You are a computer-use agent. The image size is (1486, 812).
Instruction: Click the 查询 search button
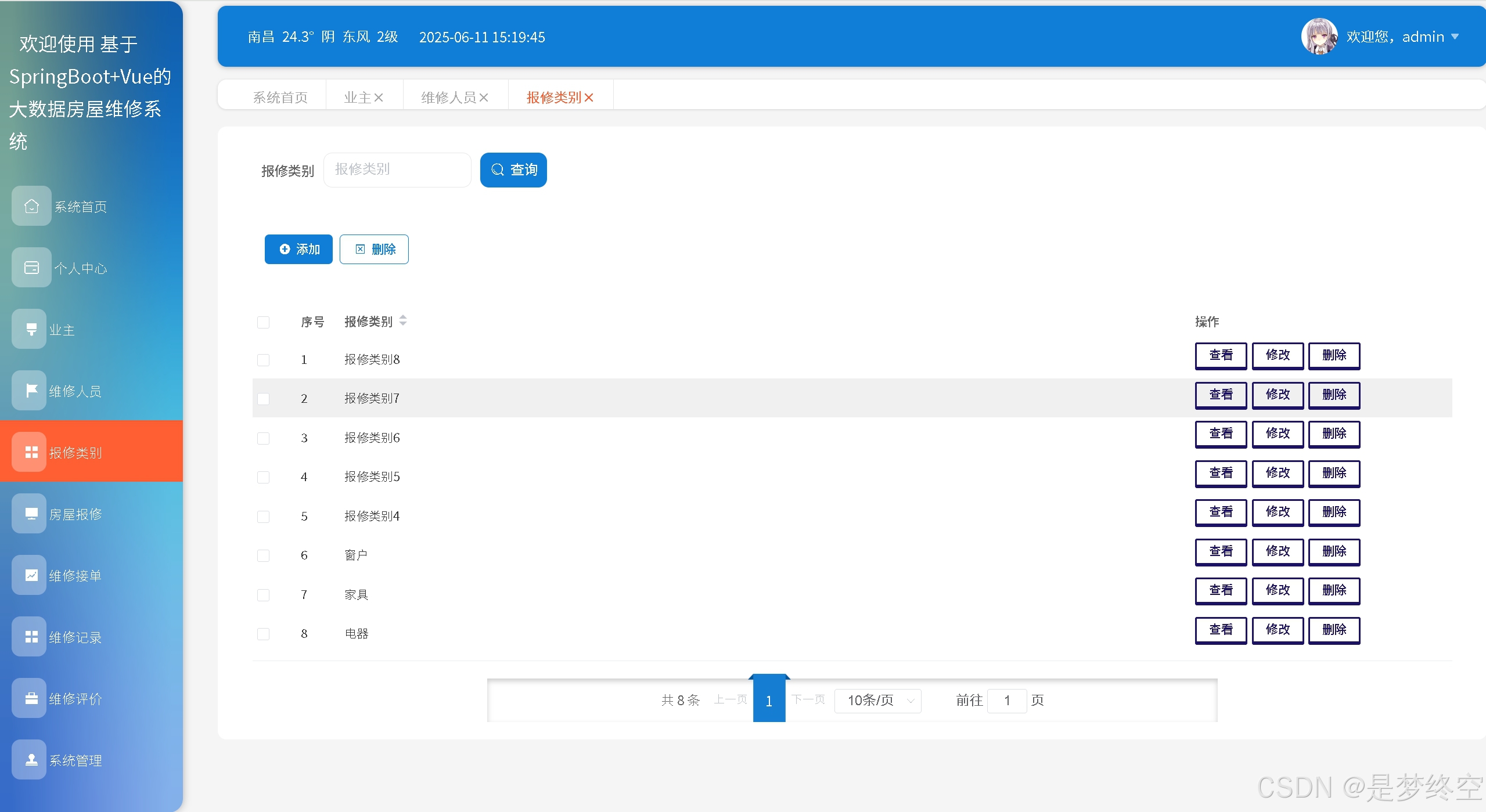click(x=513, y=169)
